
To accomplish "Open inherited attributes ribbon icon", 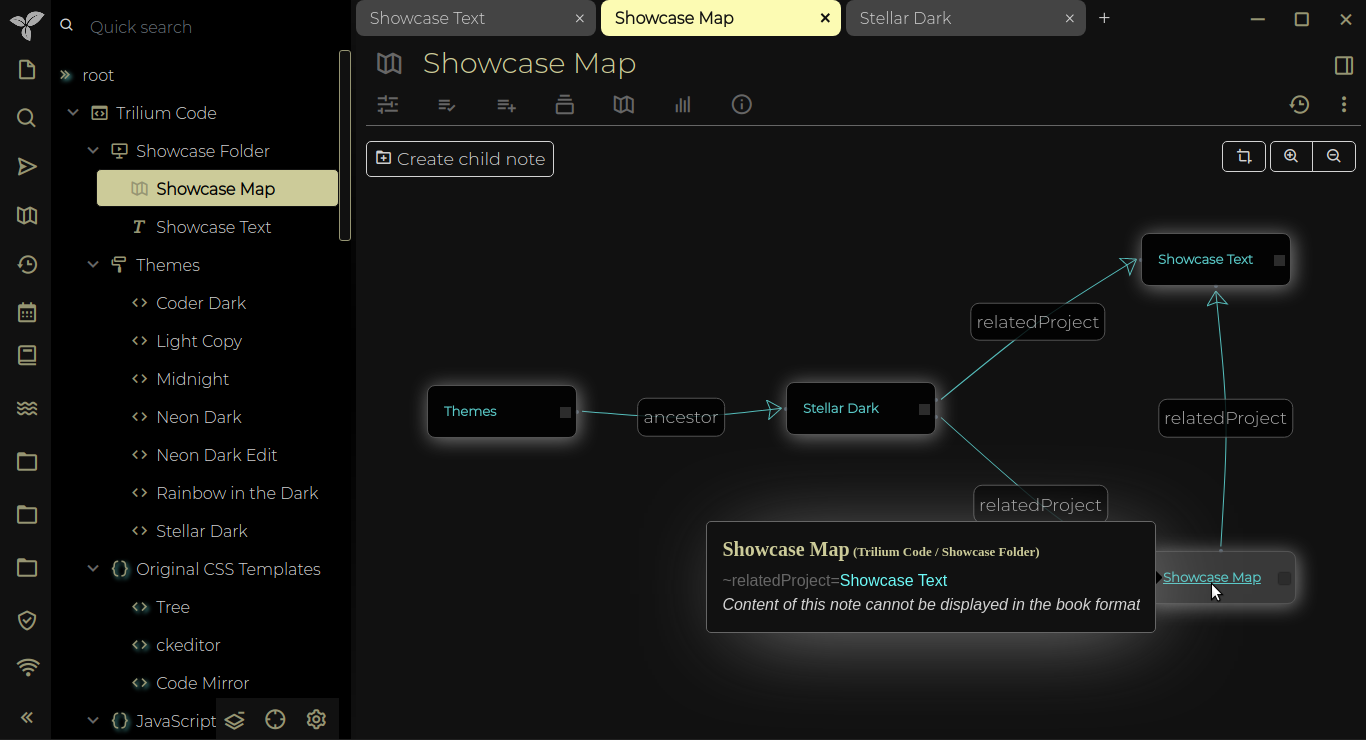I will click(506, 104).
